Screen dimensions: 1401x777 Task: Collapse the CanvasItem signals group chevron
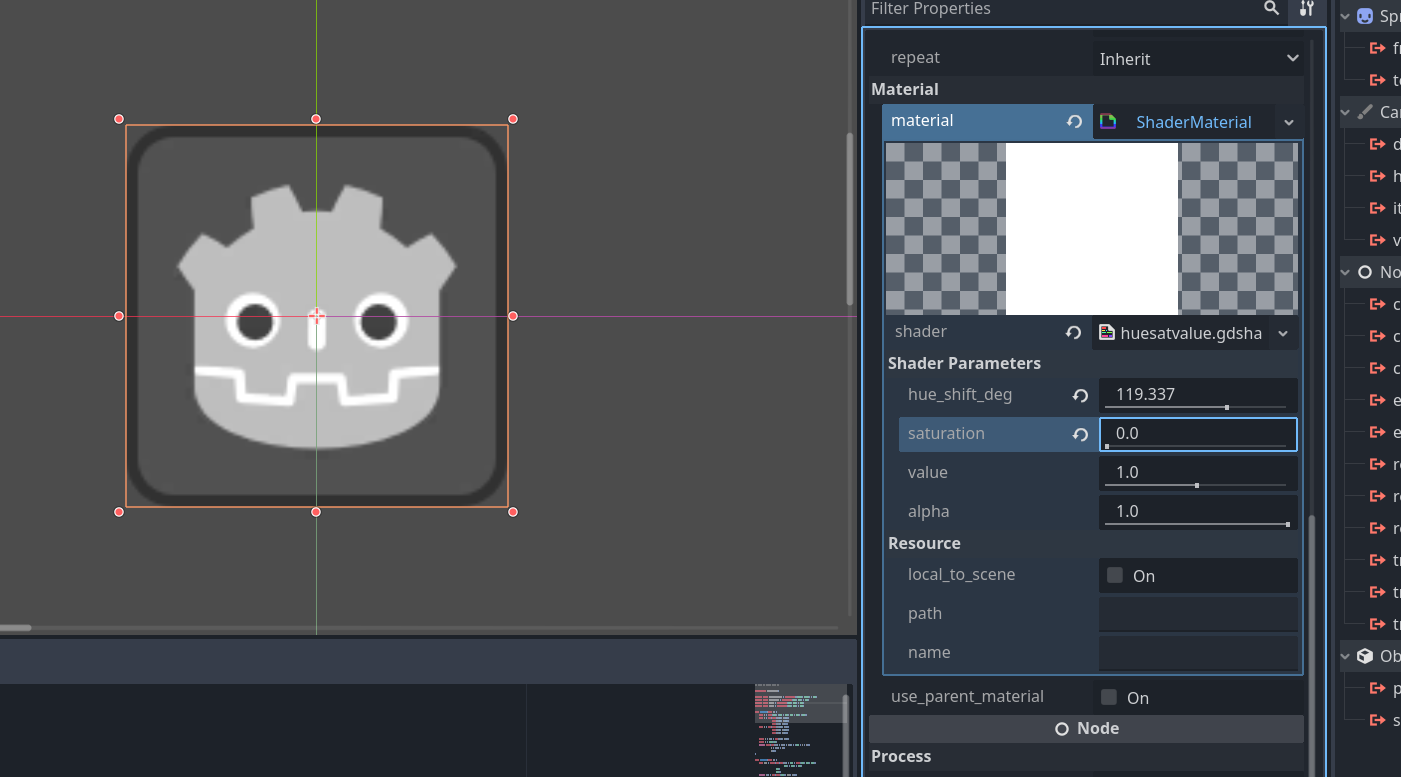pyautogui.click(x=1346, y=112)
